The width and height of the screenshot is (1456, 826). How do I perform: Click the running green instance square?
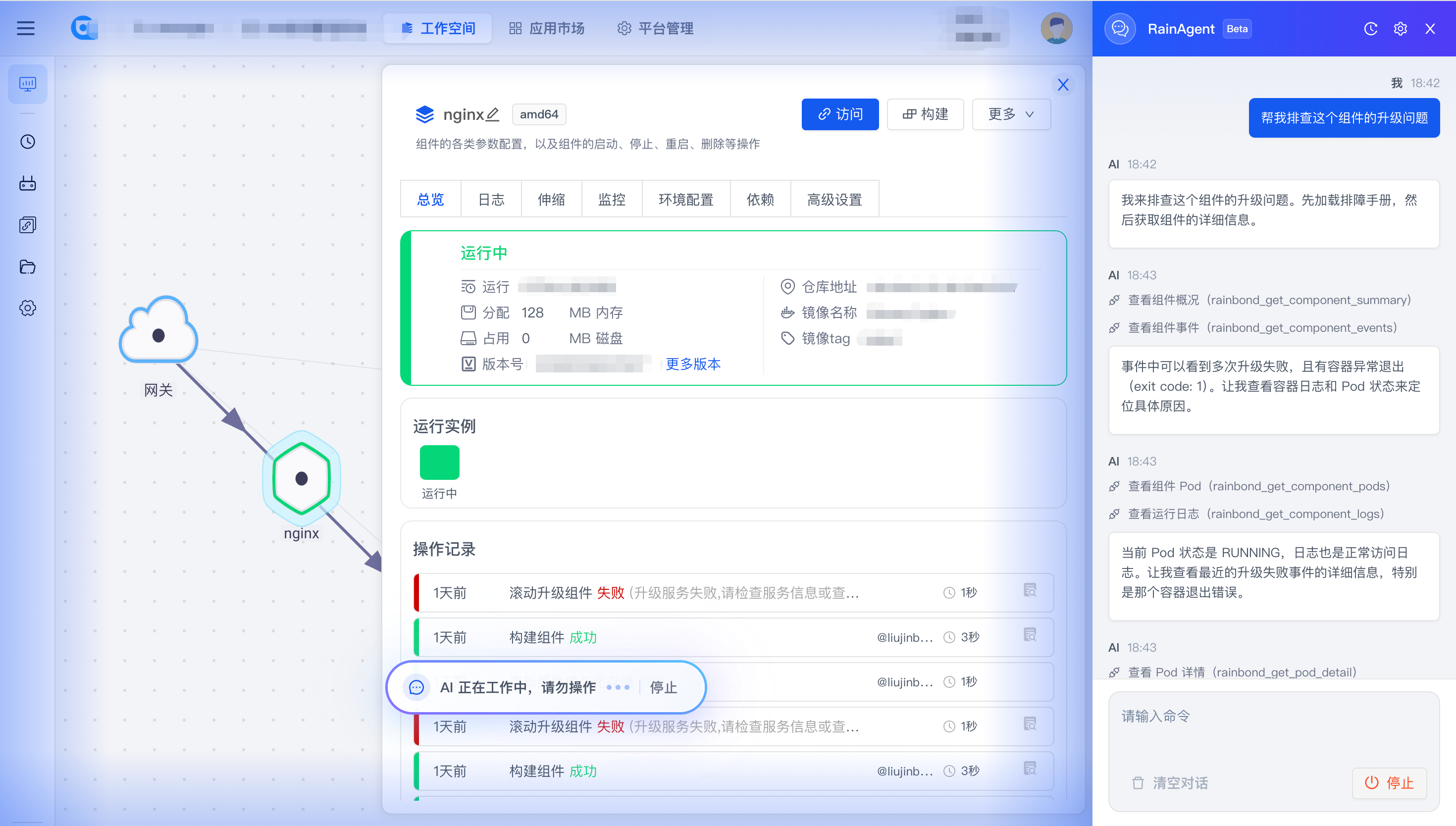tap(440, 463)
